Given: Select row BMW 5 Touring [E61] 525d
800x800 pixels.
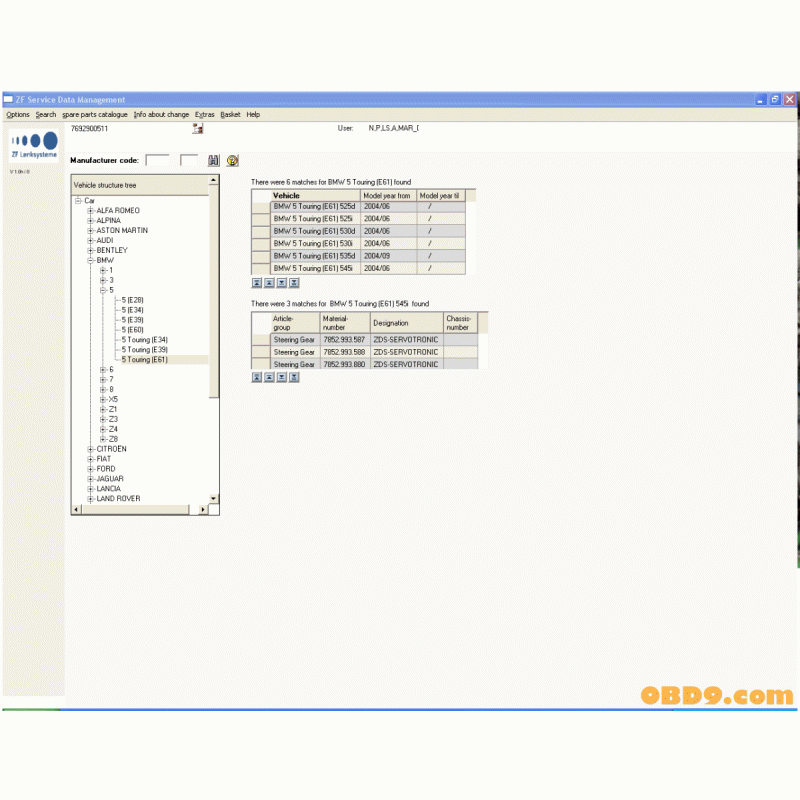Looking at the screenshot, I should pyautogui.click(x=358, y=207).
